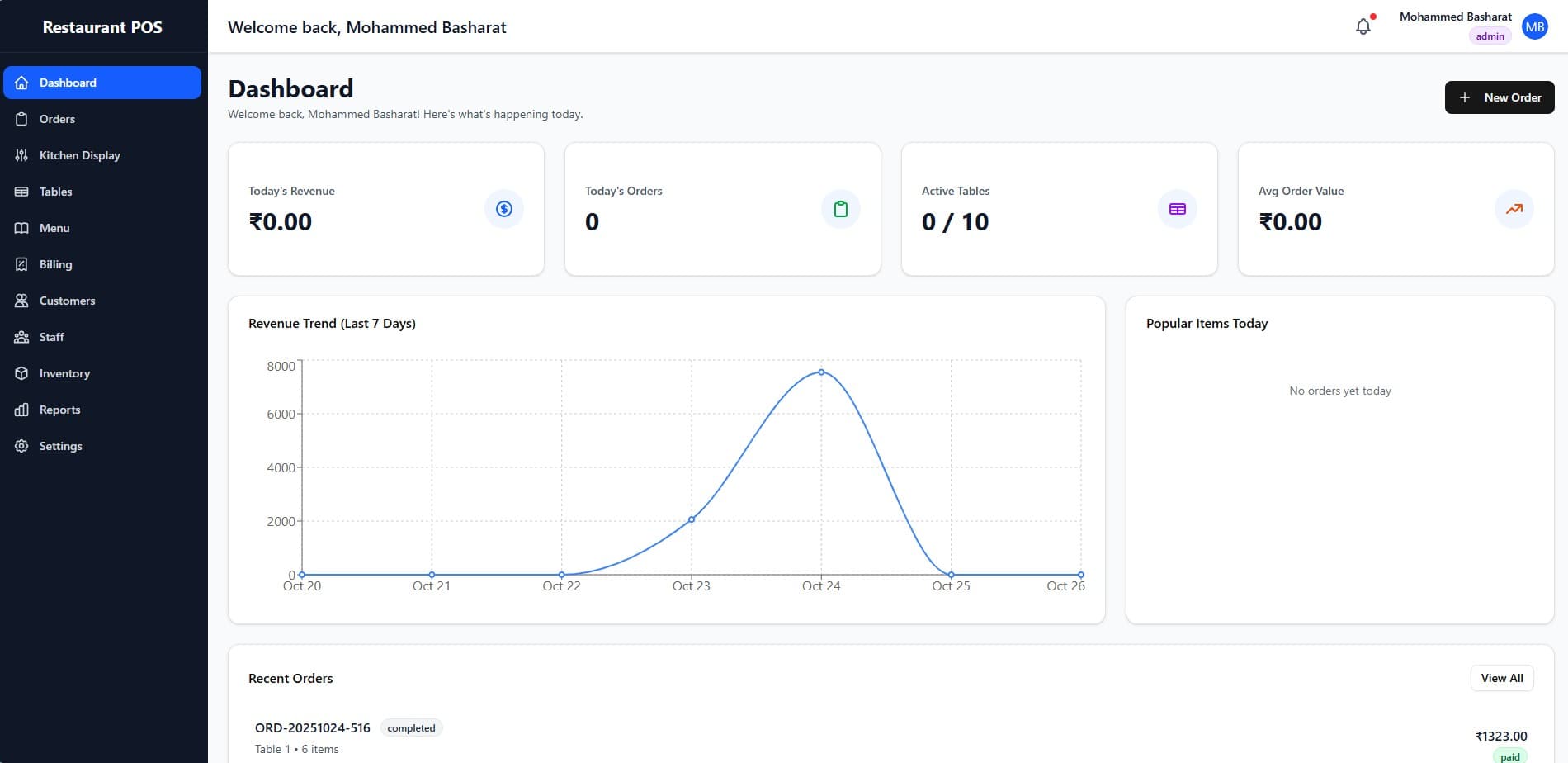Navigate to Billing
Image resolution: width=1568 pixels, height=763 pixels.
[x=55, y=264]
